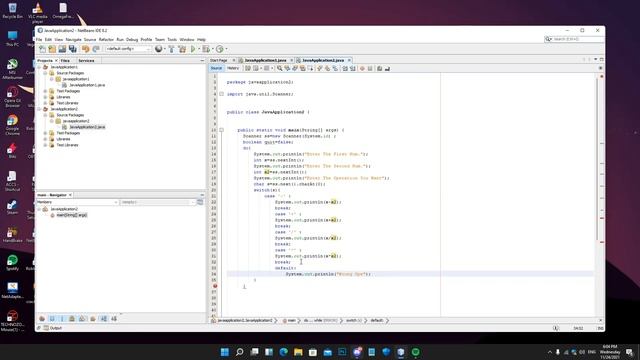The width and height of the screenshot is (640, 360).
Task: Click the Source editor view button
Action: point(216,68)
